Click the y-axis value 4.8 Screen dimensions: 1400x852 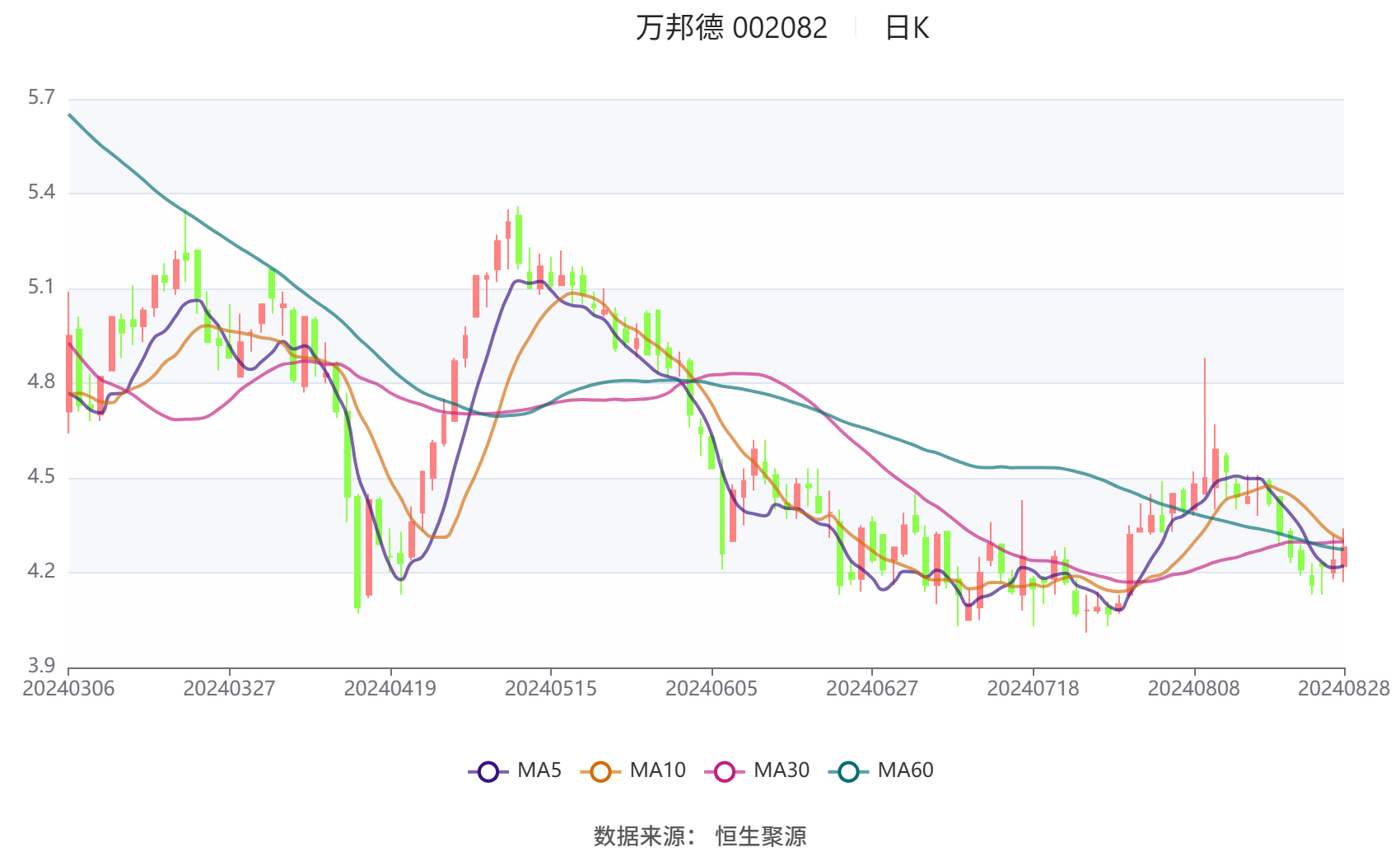click(41, 382)
